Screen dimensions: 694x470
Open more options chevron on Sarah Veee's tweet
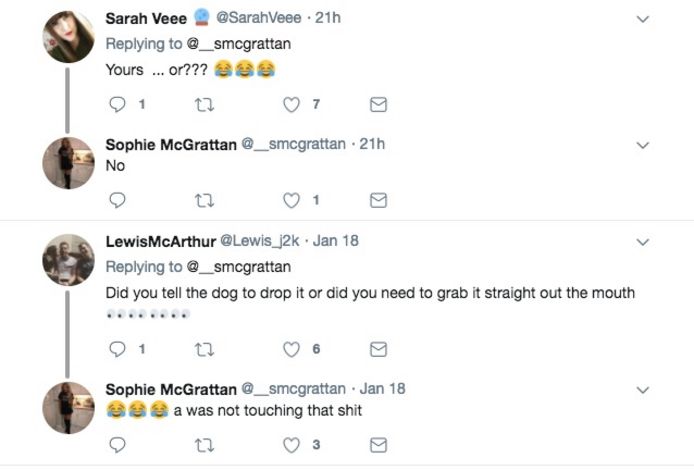point(643,19)
